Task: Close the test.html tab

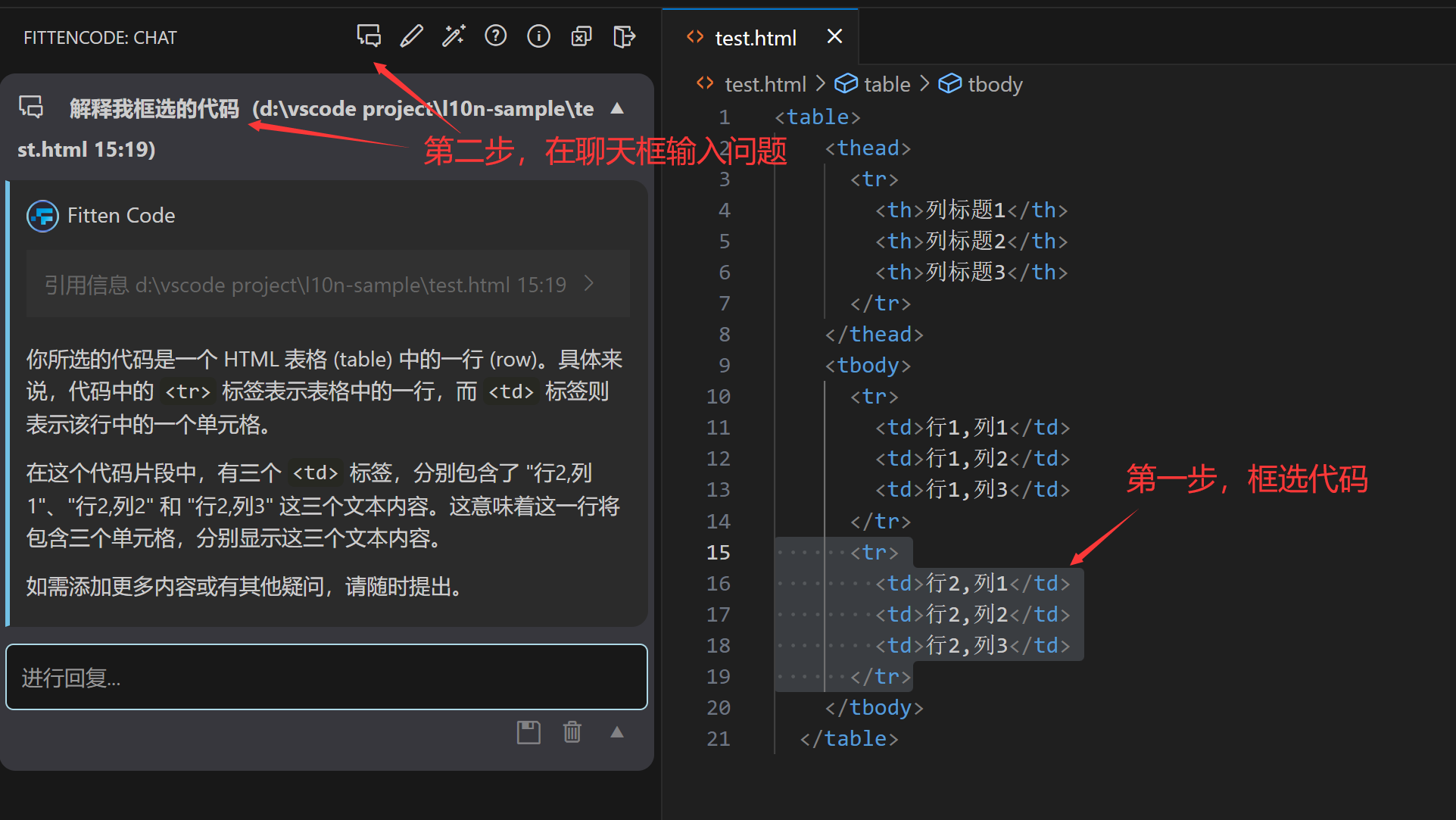Action: pyautogui.click(x=834, y=36)
